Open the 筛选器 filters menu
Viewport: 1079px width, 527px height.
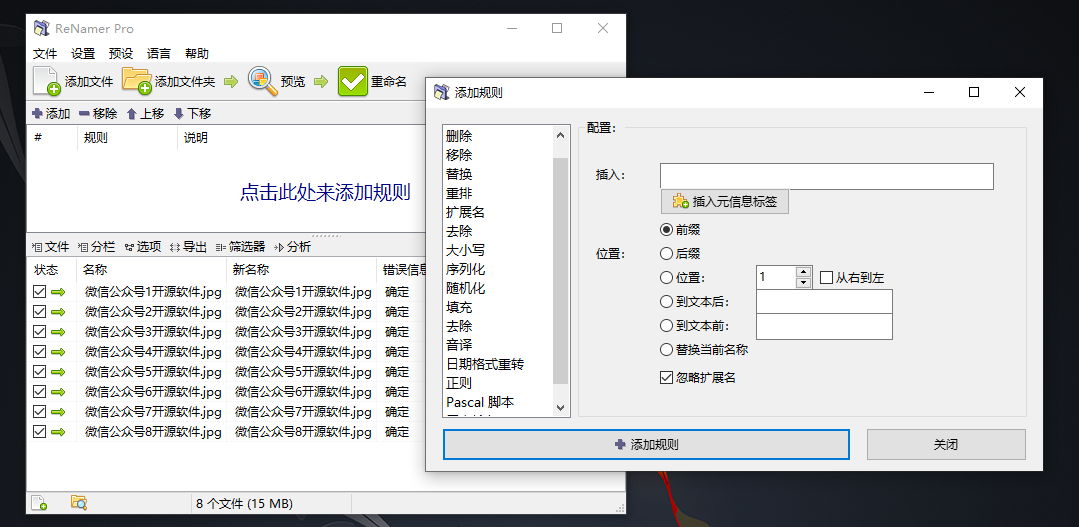pyautogui.click(x=240, y=246)
